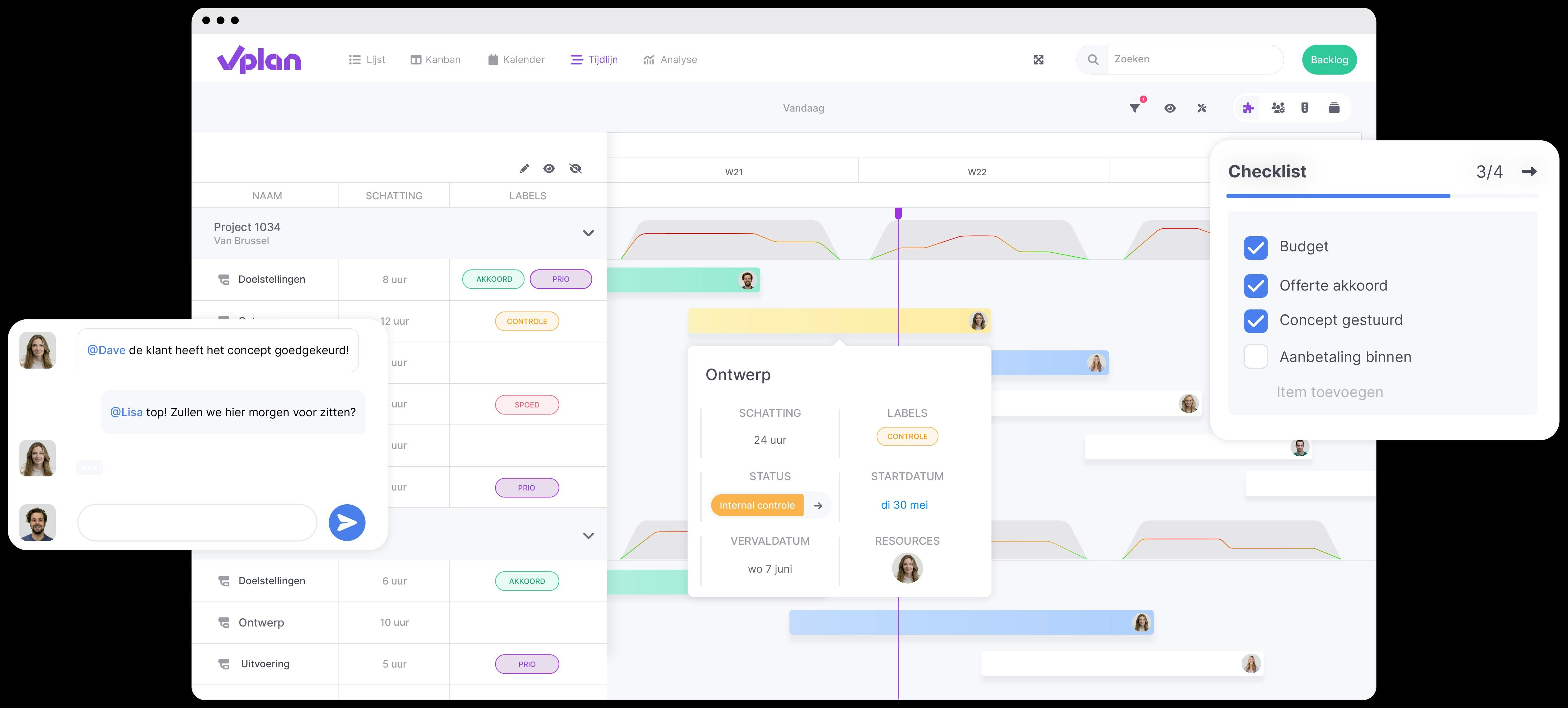Click the traffic light status icon
The width and height of the screenshot is (1568, 708).
point(1305,108)
